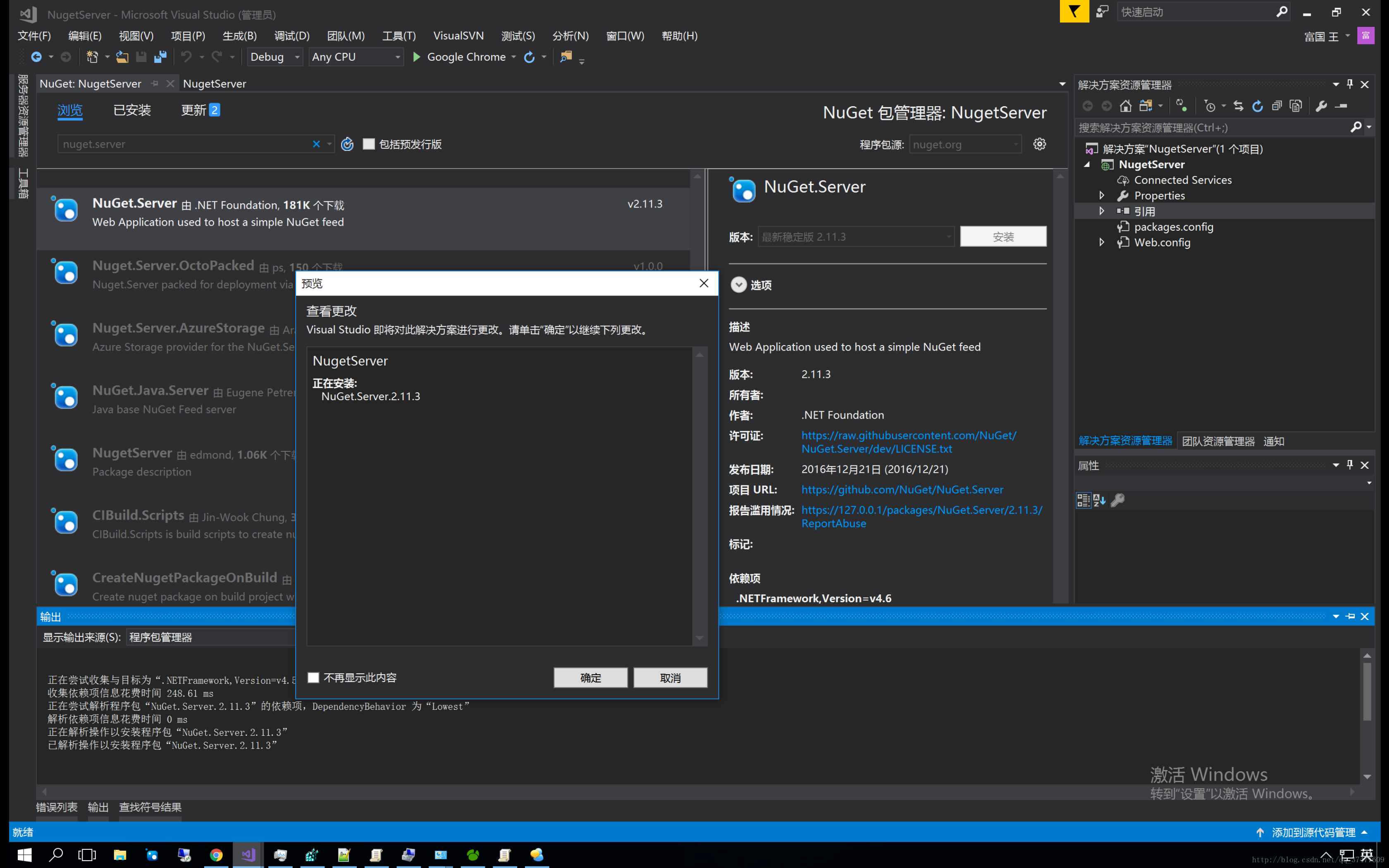
Task: Cancel (取消) the preview changes dialog
Action: [670, 677]
